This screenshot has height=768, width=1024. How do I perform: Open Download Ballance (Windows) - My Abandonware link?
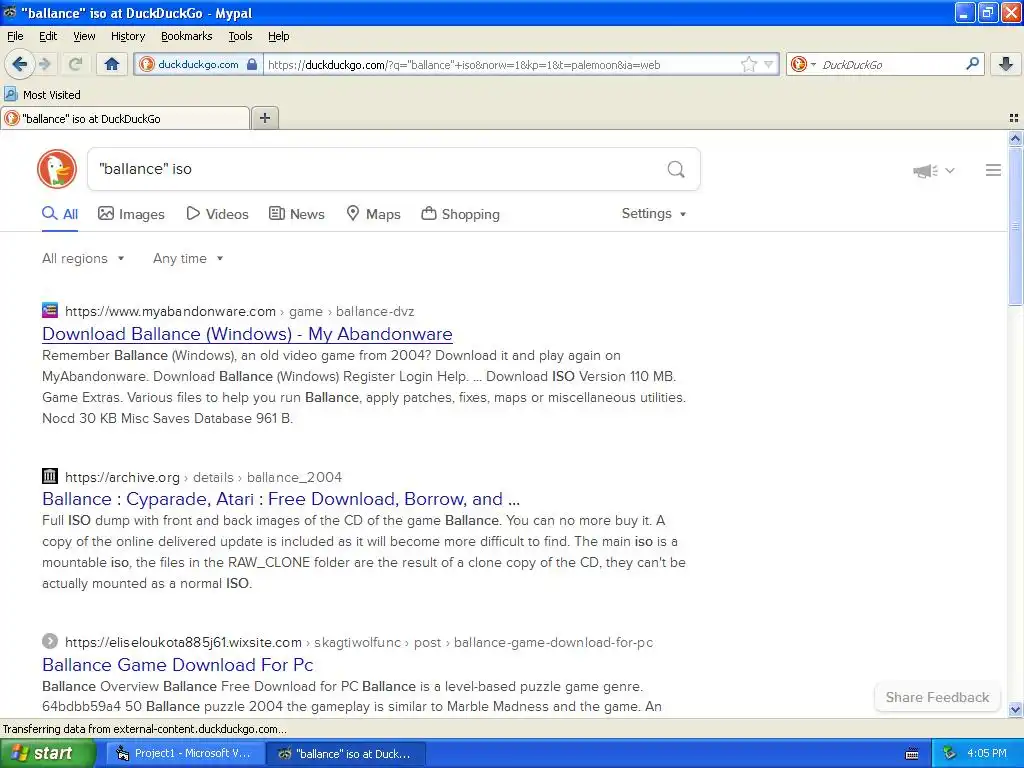pyautogui.click(x=247, y=334)
